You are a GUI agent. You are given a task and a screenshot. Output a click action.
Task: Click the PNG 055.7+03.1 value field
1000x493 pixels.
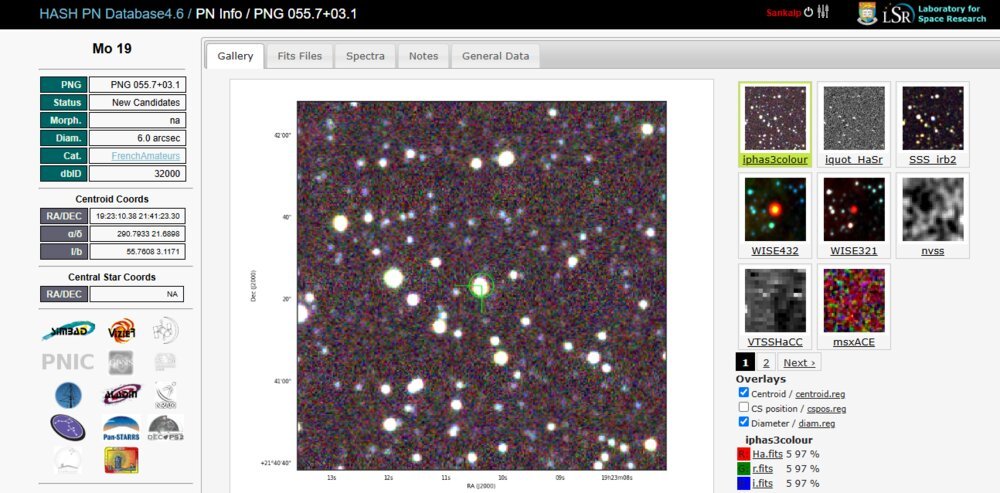point(138,85)
